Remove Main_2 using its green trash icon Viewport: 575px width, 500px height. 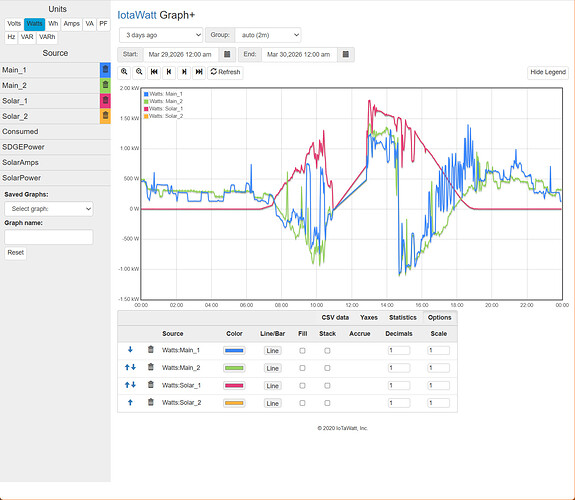pyautogui.click(x=105, y=85)
